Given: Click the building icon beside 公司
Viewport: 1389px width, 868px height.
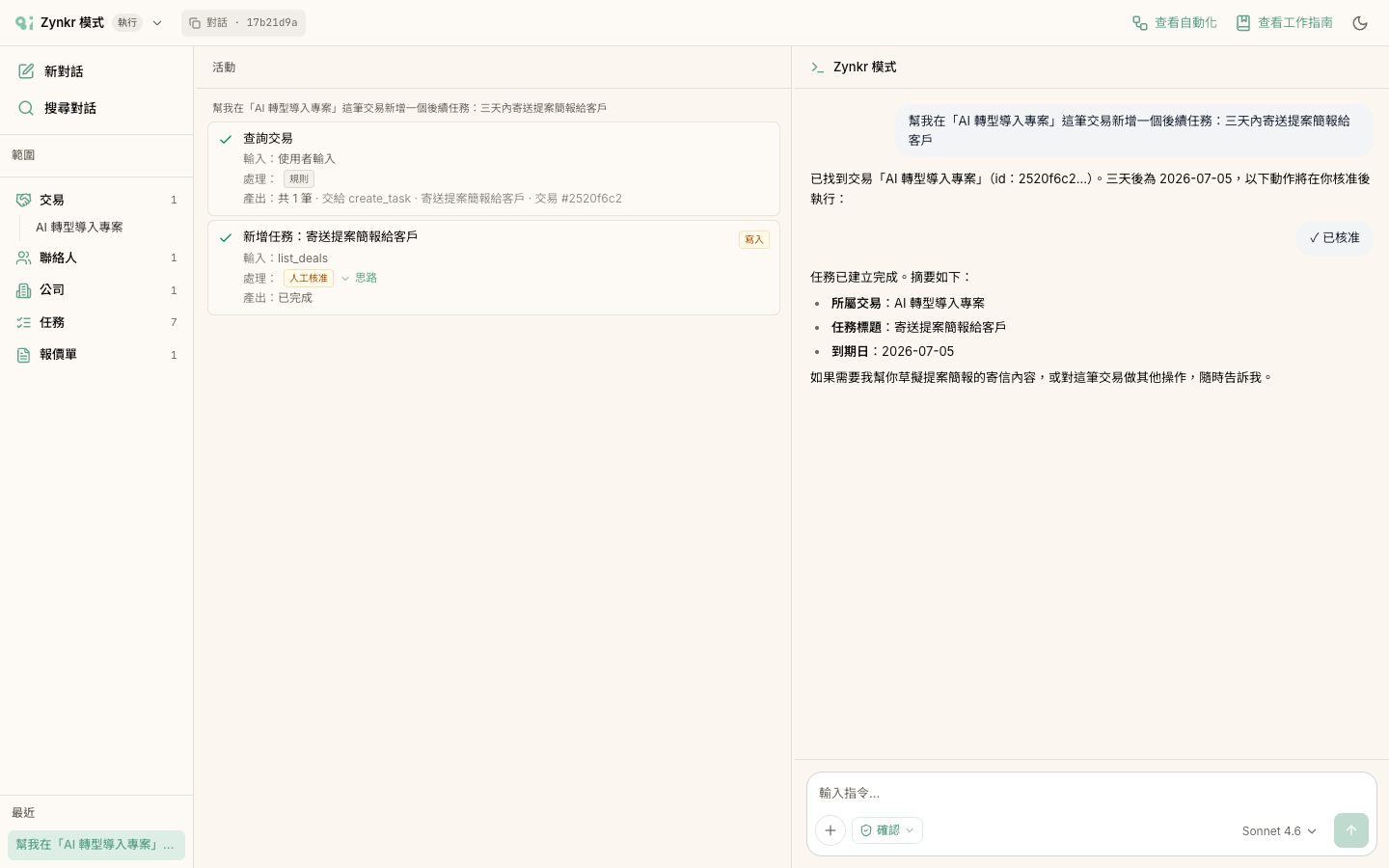Looking at the screenshot, I should click(x=23, y=290).
